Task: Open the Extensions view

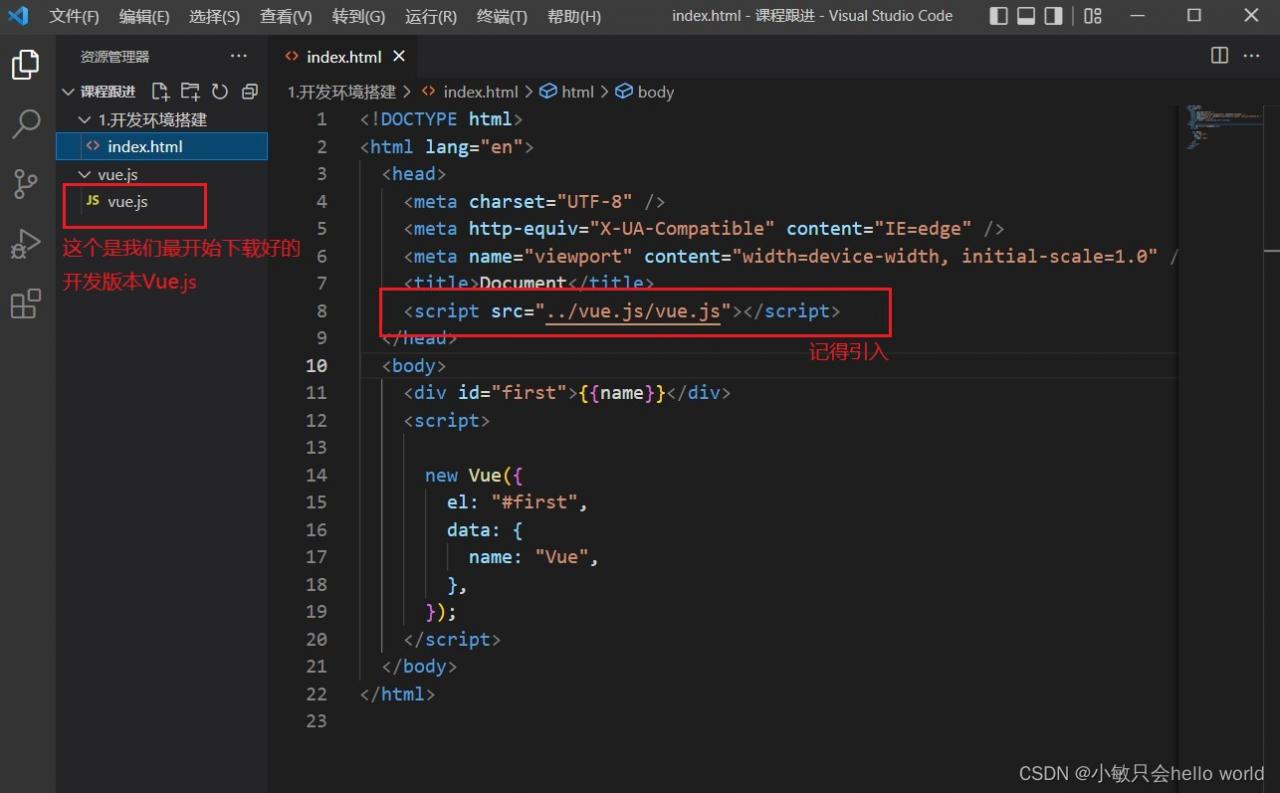Action: point(25,303)
